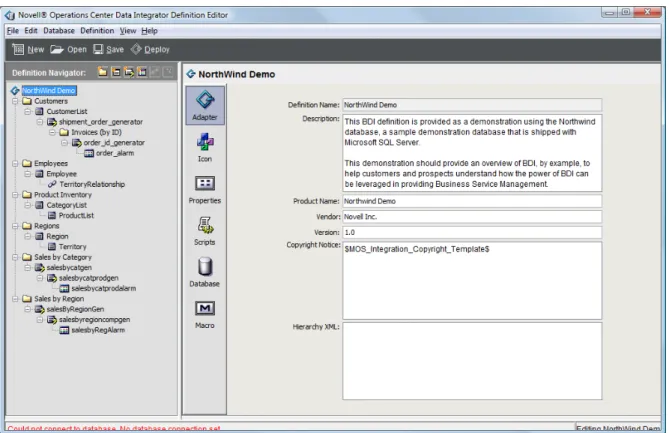Select Customers in the tree
669x433 pixels.
[51, 101]
